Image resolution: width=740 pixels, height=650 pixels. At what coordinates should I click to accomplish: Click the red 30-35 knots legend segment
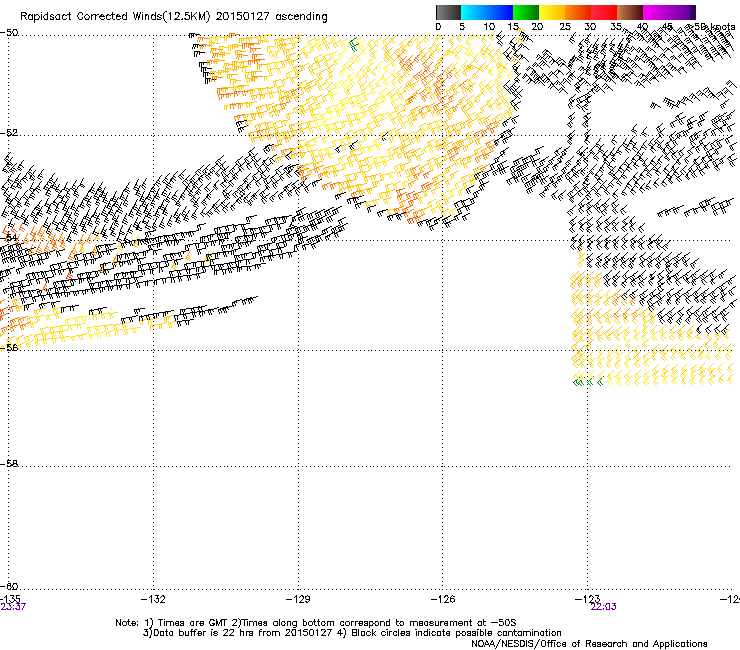(x=604, y=12)
